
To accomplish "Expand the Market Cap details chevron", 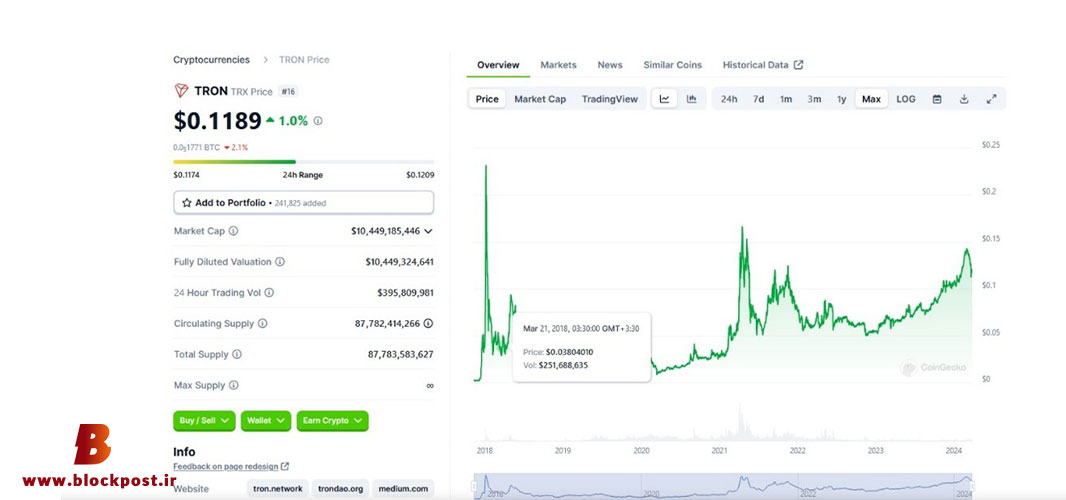I will pyautogui.click(x=428, y=231).
